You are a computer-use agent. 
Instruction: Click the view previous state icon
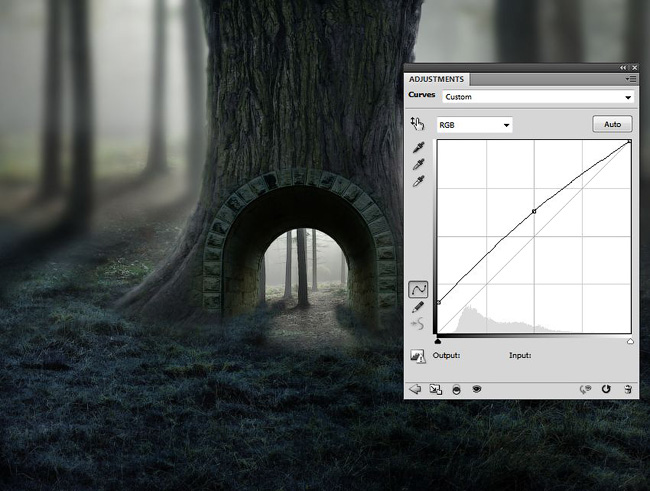point(585,389)
